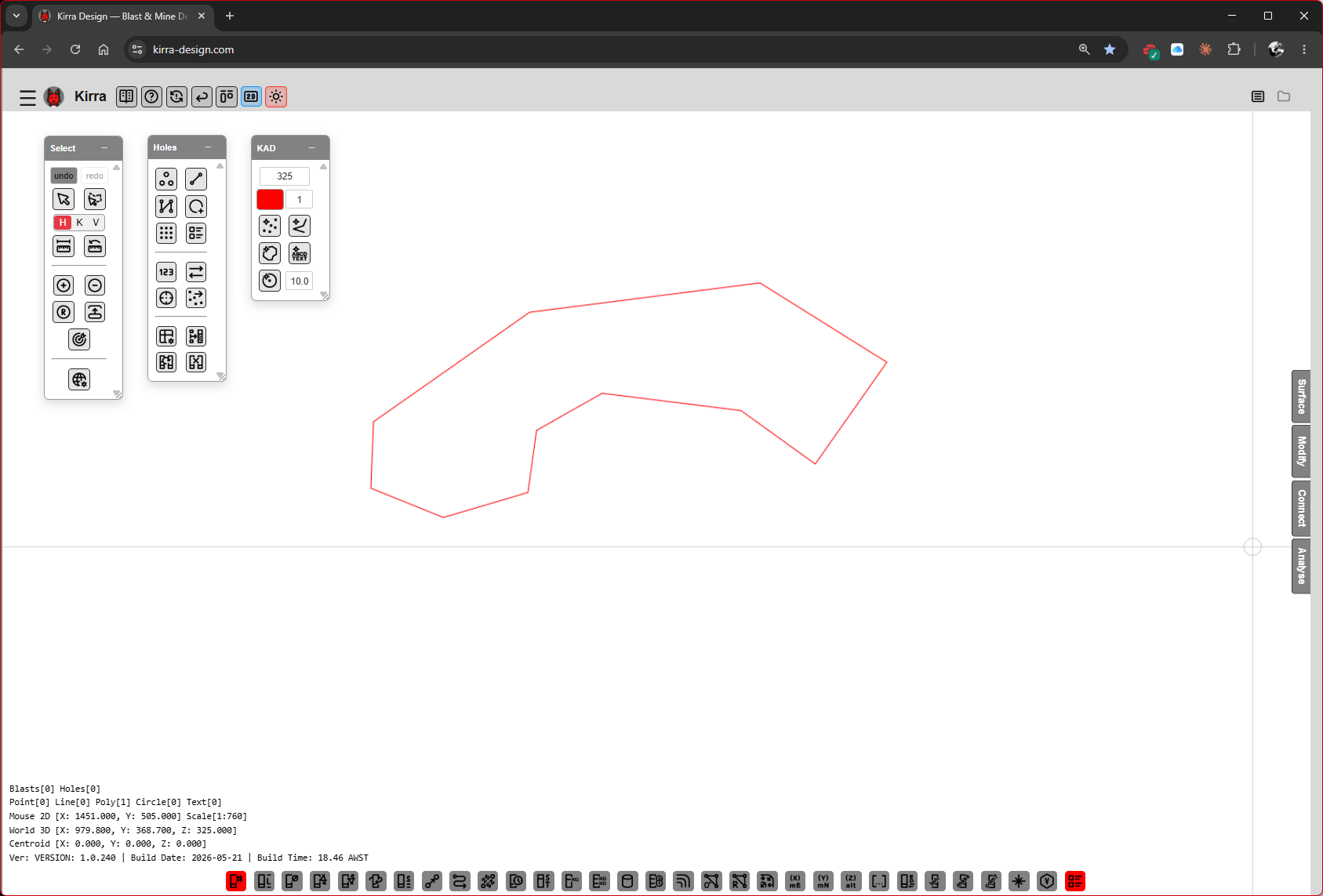Select the holes along polyline tool
Viewport: 1323px width, 896px height.
click(166, 207)
